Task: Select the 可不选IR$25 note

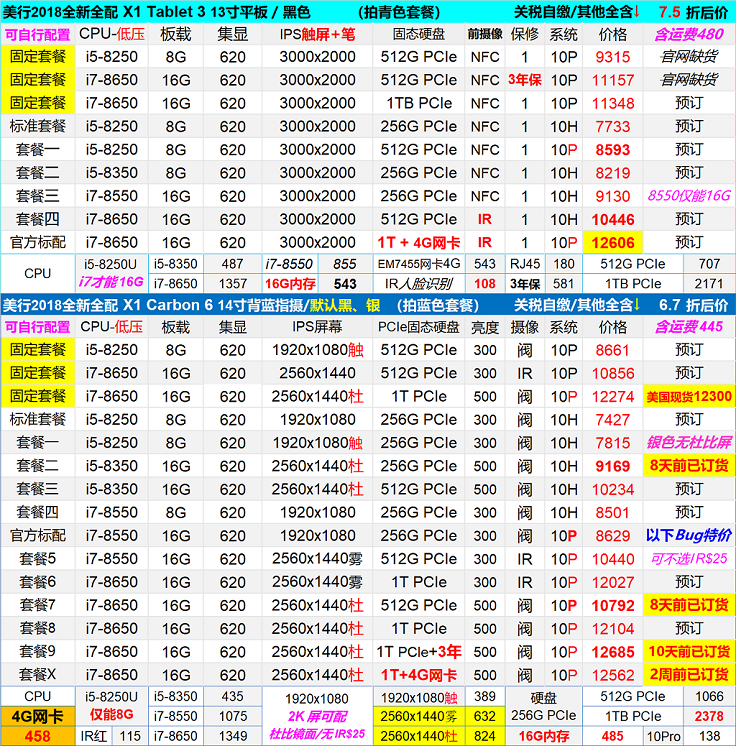Action: coord(689,559)
